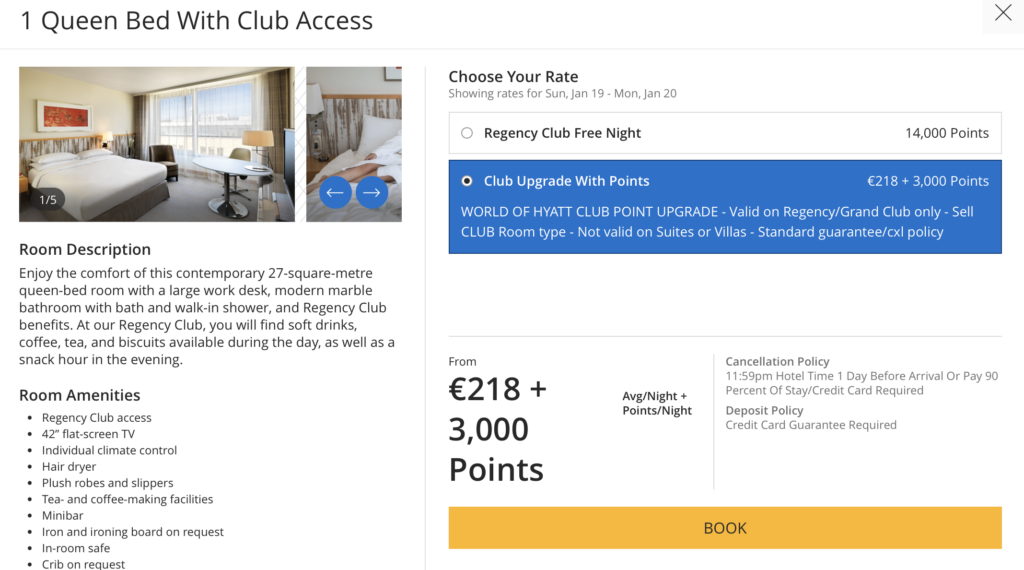The image size is (1024, 570).
Task: Click the Regency Club Free Night label
Action: click(x=562, y=133)
